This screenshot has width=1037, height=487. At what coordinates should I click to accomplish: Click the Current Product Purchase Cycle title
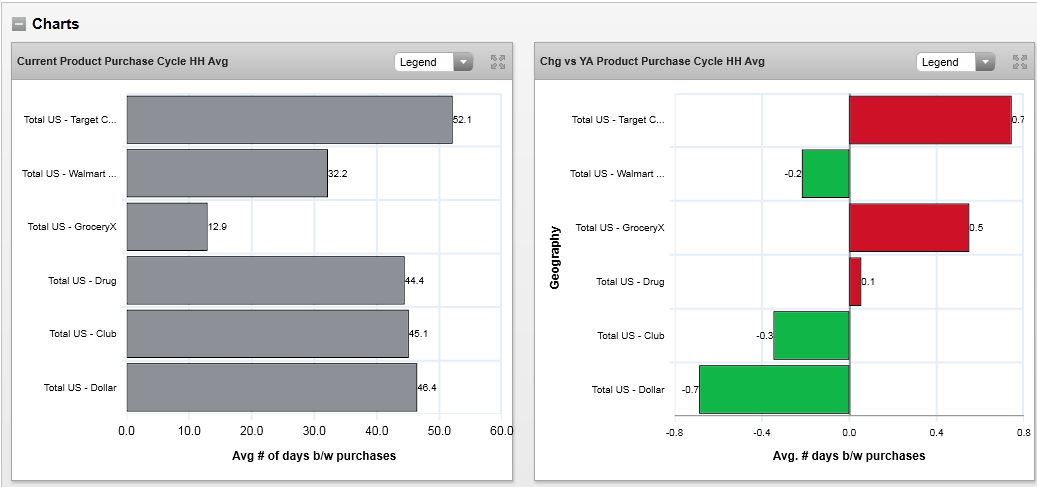point(122,62)
